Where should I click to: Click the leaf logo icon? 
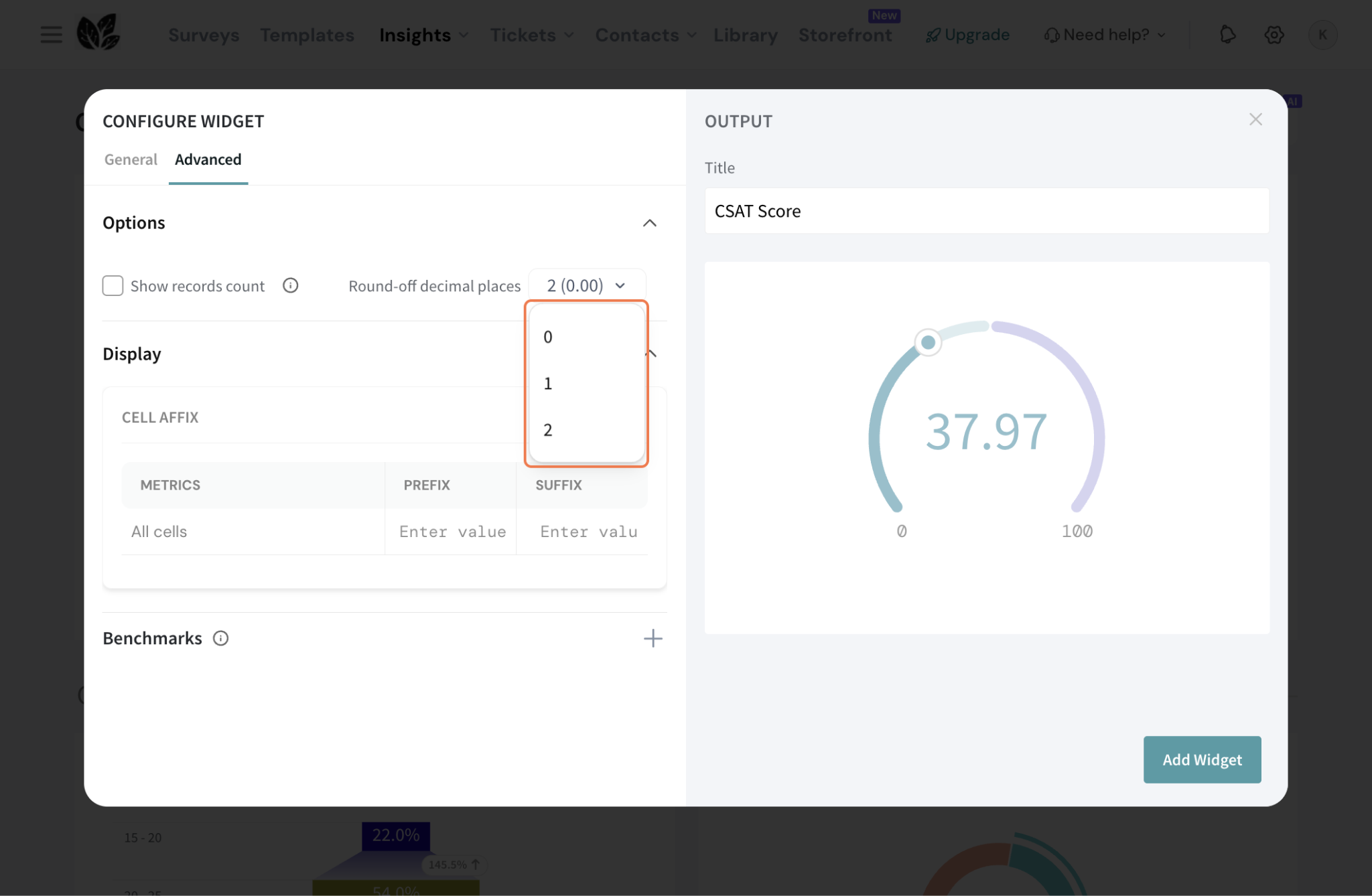[x=98, y=33]
